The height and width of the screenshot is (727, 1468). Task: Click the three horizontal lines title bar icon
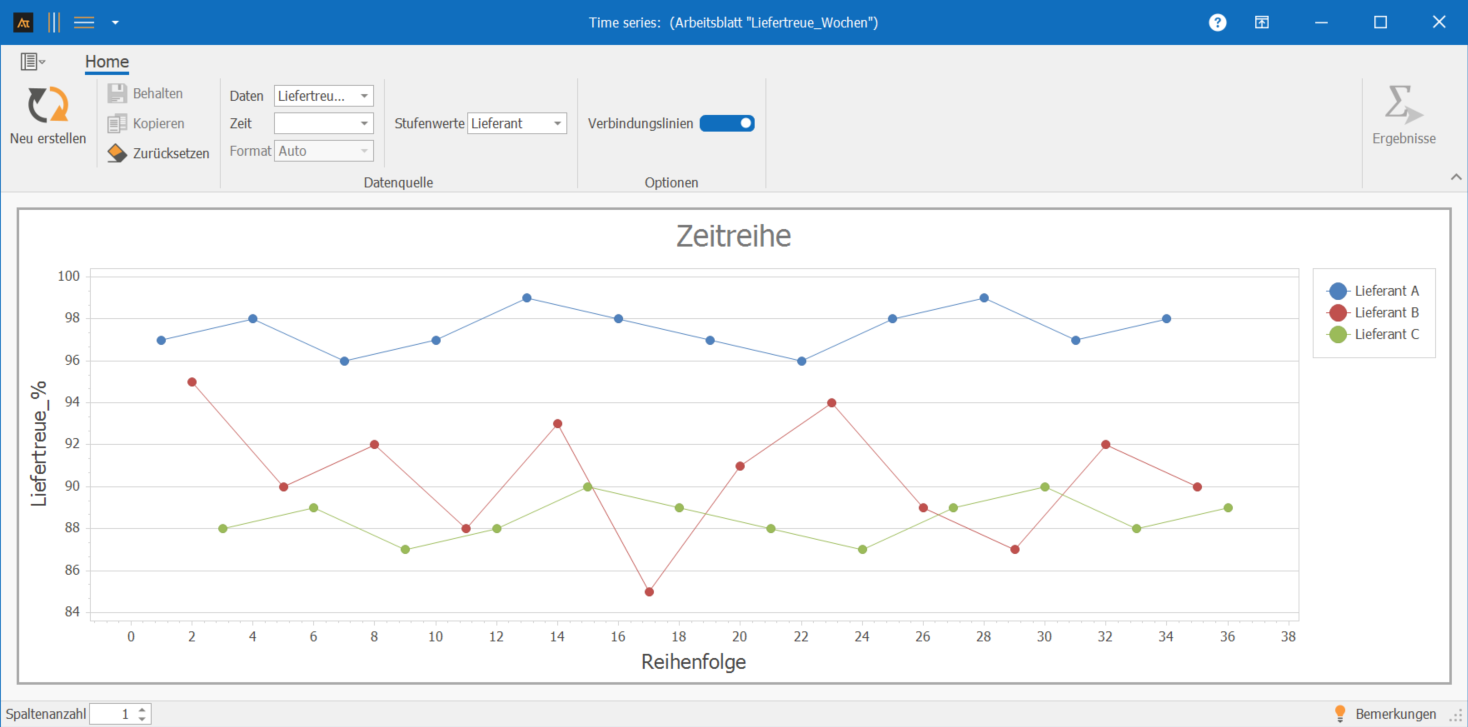tap(84, 22)
